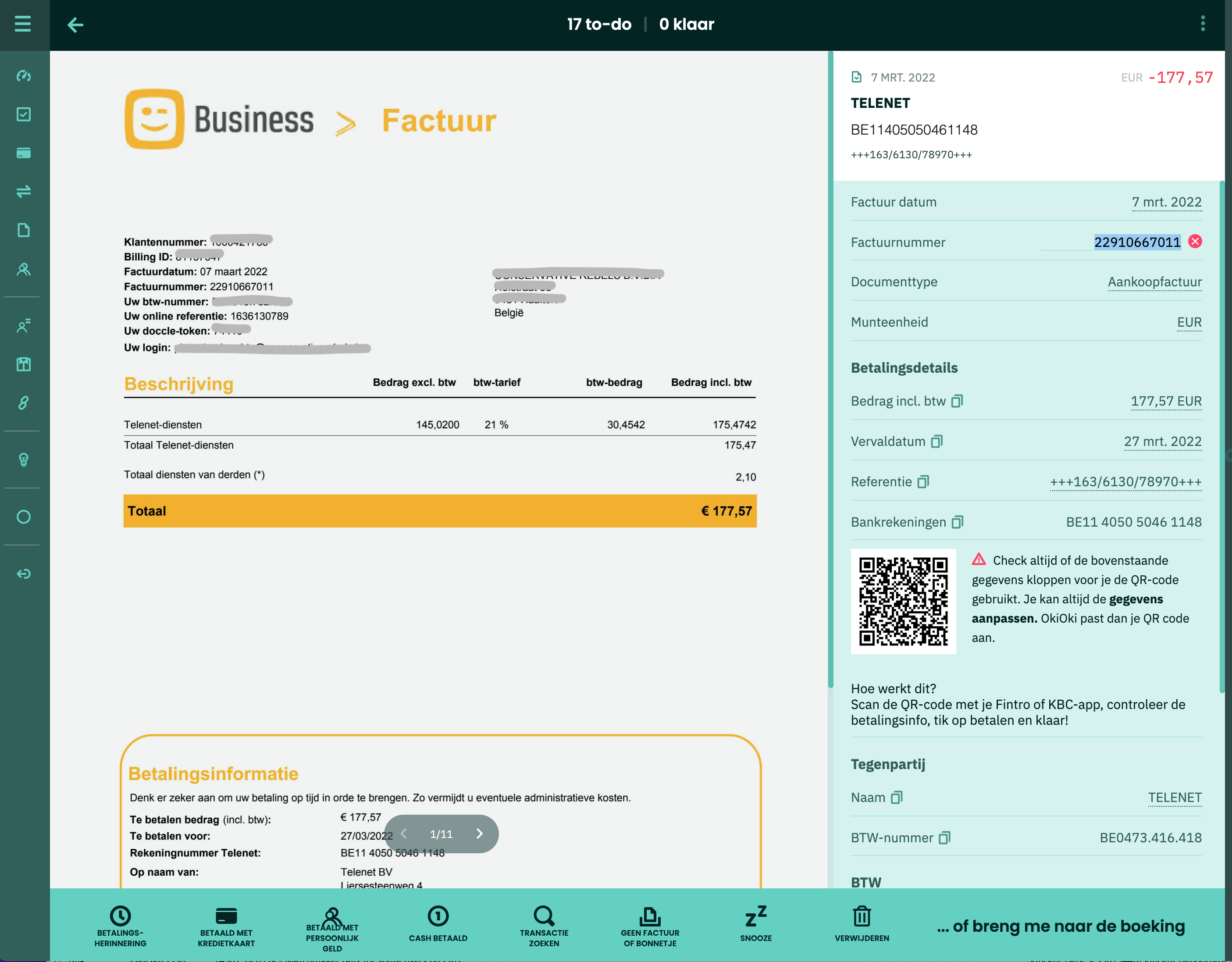Select the '0 klaar' counter
The width and height of the screenshot is (1232, 962).
coord(687,24)
